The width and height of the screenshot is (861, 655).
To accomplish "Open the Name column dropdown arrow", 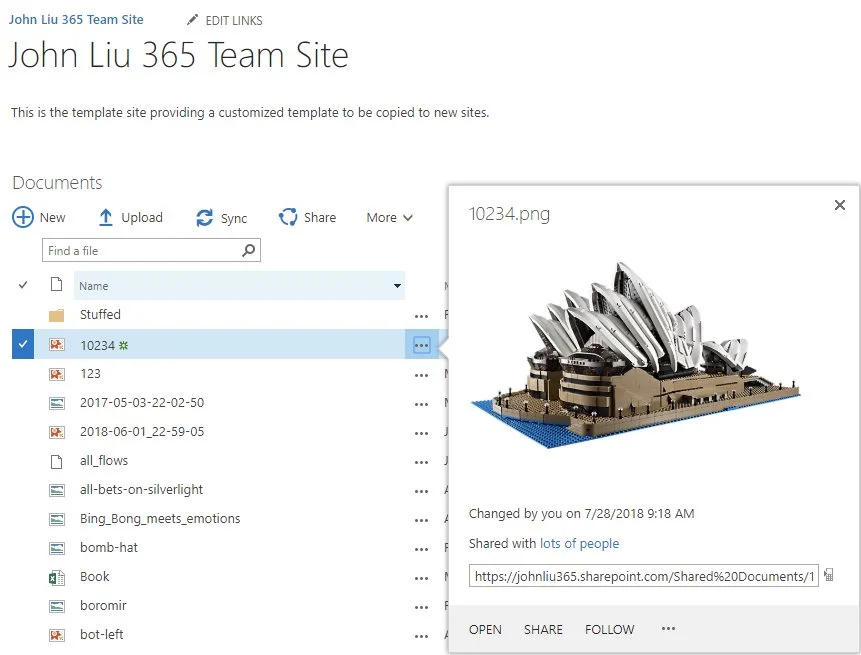I will tap(397, 286).
